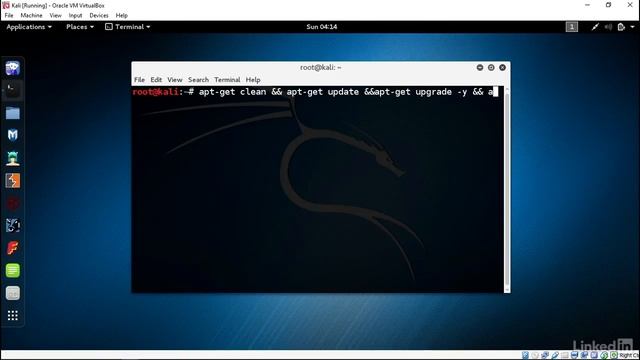Click the terminal window vertical scrollbar

507,189
